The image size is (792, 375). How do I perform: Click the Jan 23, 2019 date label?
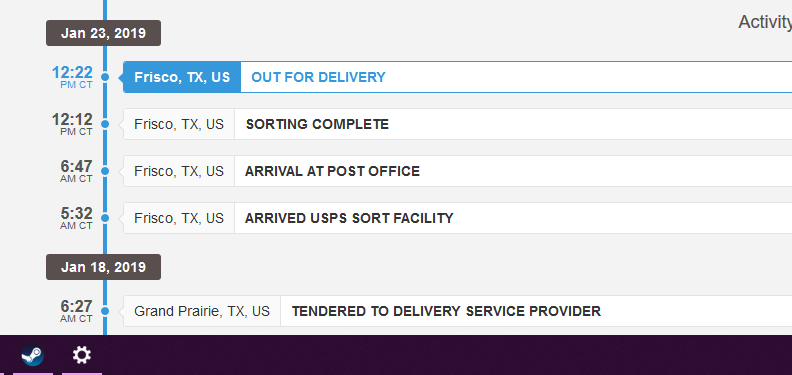pos(104,33)
